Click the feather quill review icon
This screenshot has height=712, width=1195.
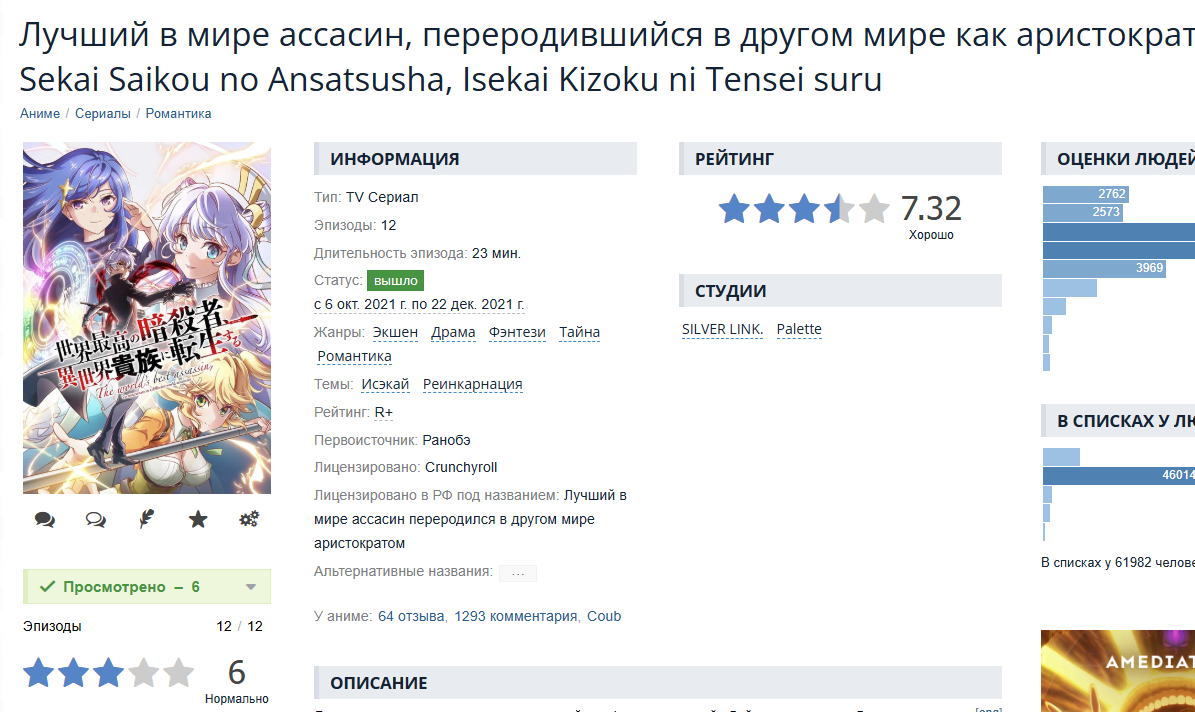[x=147, y=519]
